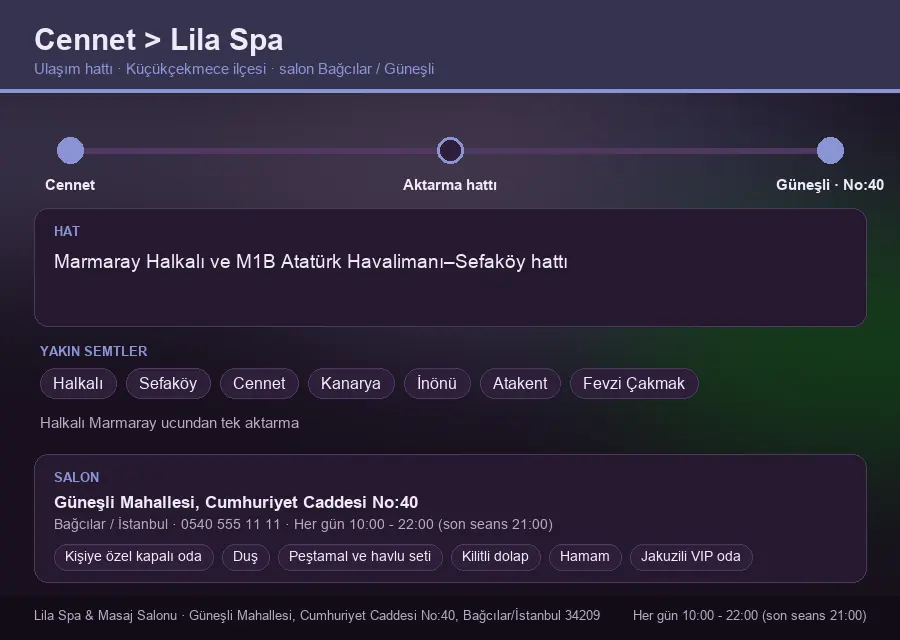Viewport: 900px width, 640px height.
Task: Select the İnönü district chip
Action: (437, 383)
